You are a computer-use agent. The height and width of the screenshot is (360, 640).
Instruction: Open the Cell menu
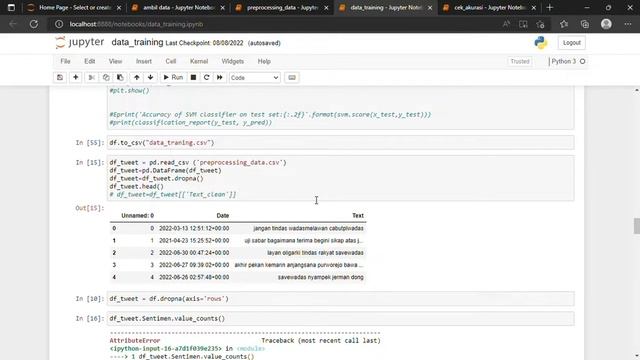(171, 61)
